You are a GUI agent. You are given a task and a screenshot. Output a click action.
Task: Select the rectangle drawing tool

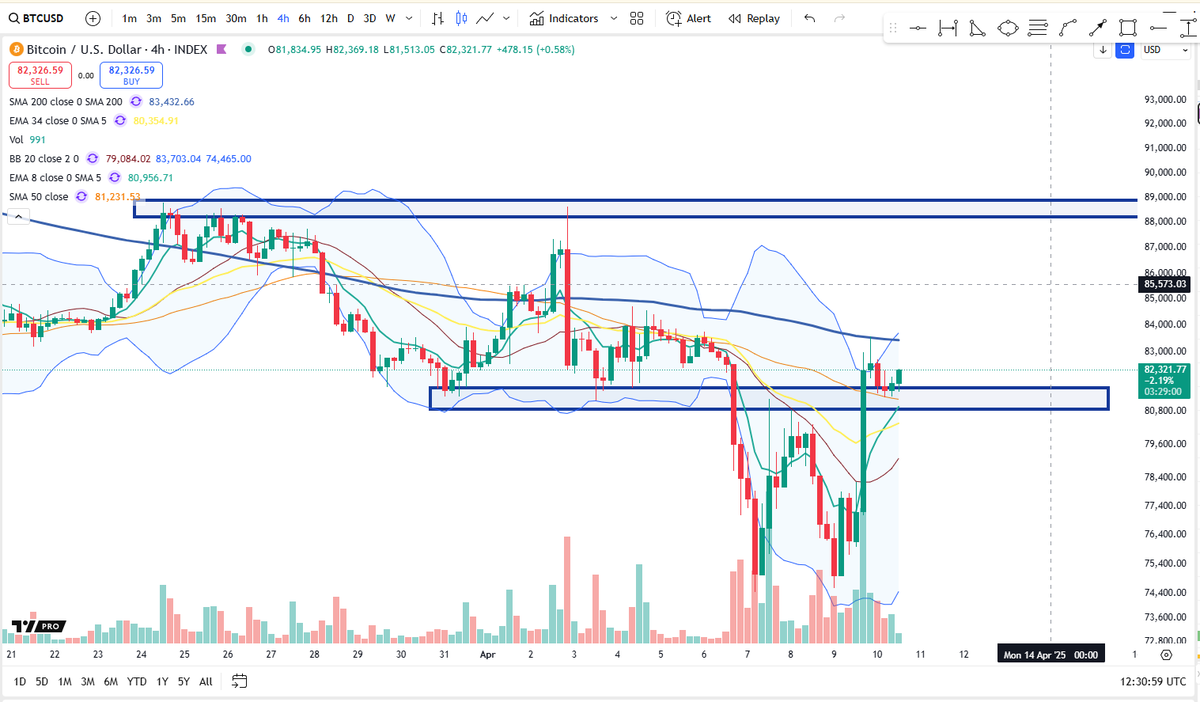1128,28
